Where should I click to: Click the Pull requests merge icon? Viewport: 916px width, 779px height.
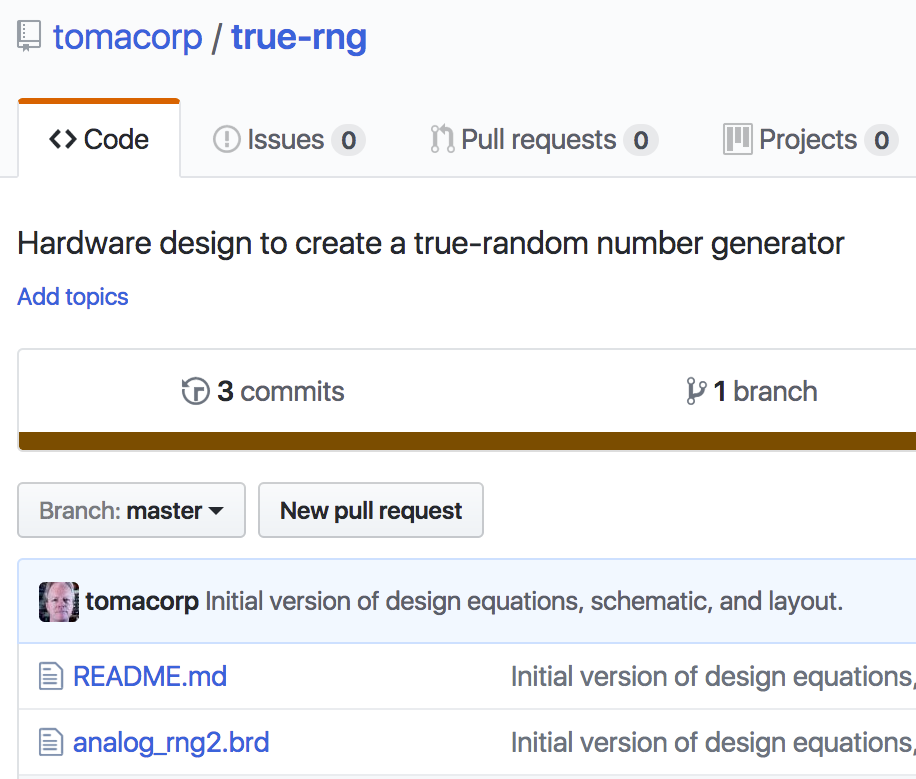click(x=442, y=139)
